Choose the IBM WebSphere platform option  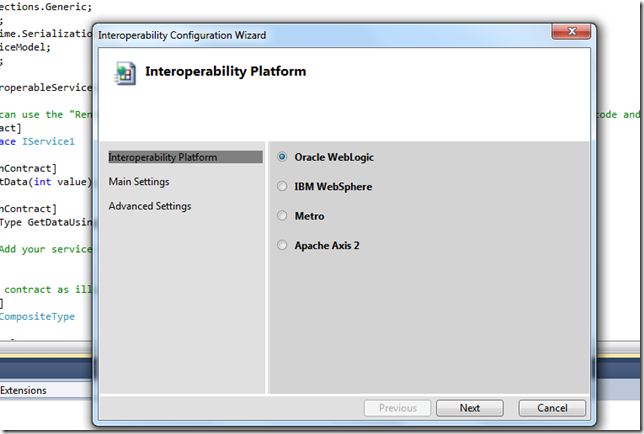point(282,186)
